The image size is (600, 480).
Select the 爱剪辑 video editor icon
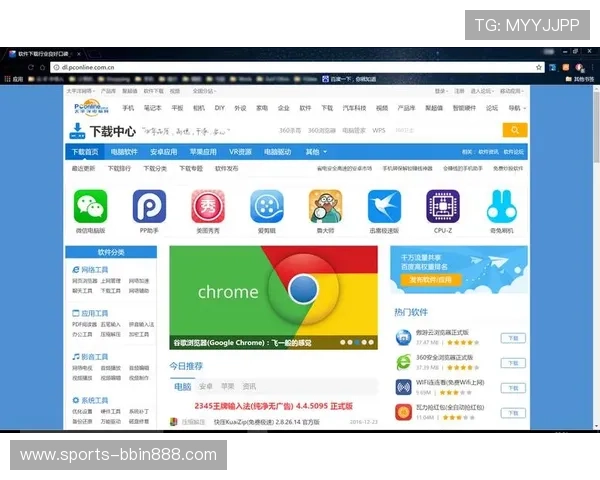pos(266,206)
